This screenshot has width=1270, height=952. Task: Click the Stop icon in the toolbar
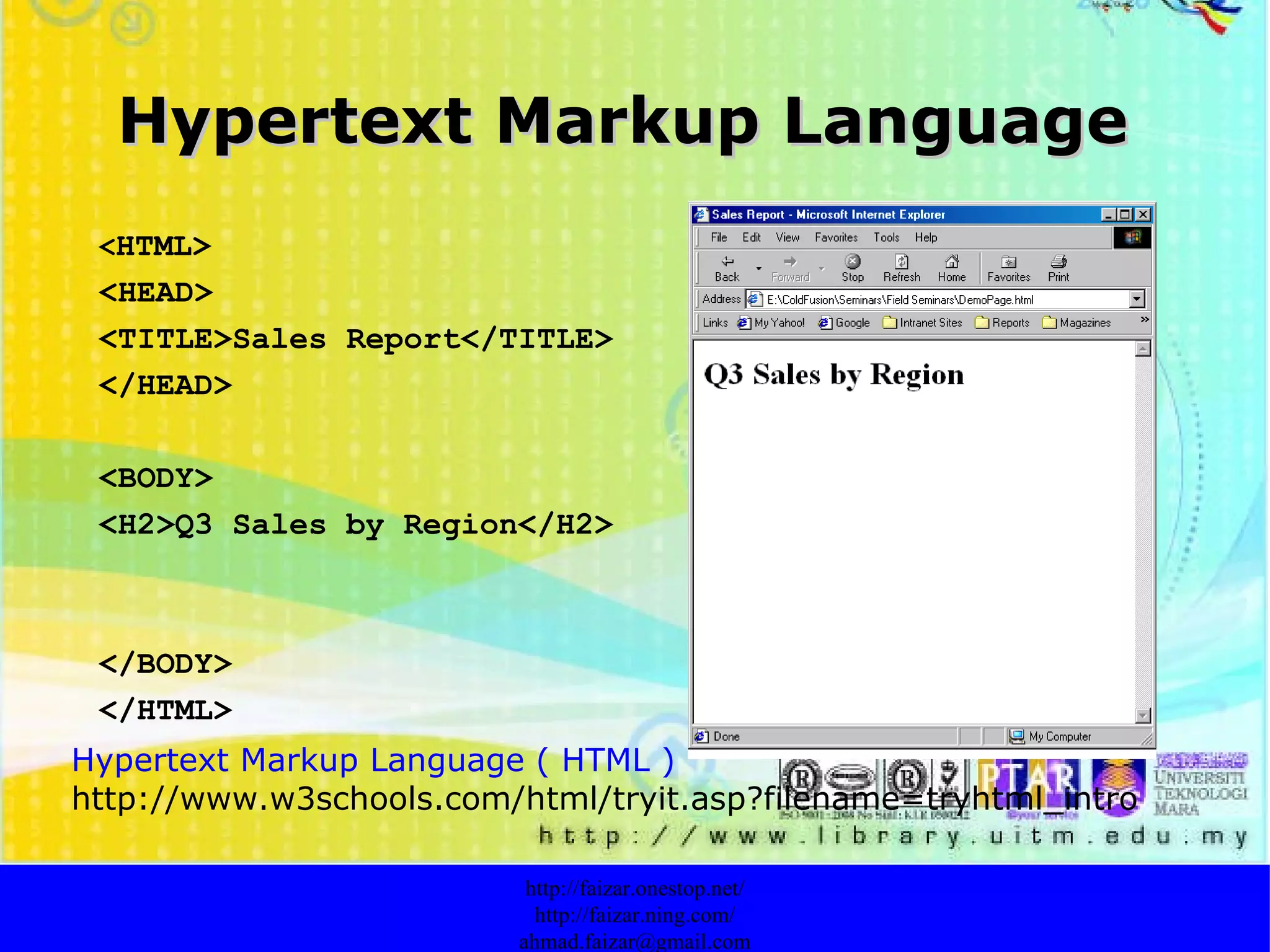coord(853,261)
